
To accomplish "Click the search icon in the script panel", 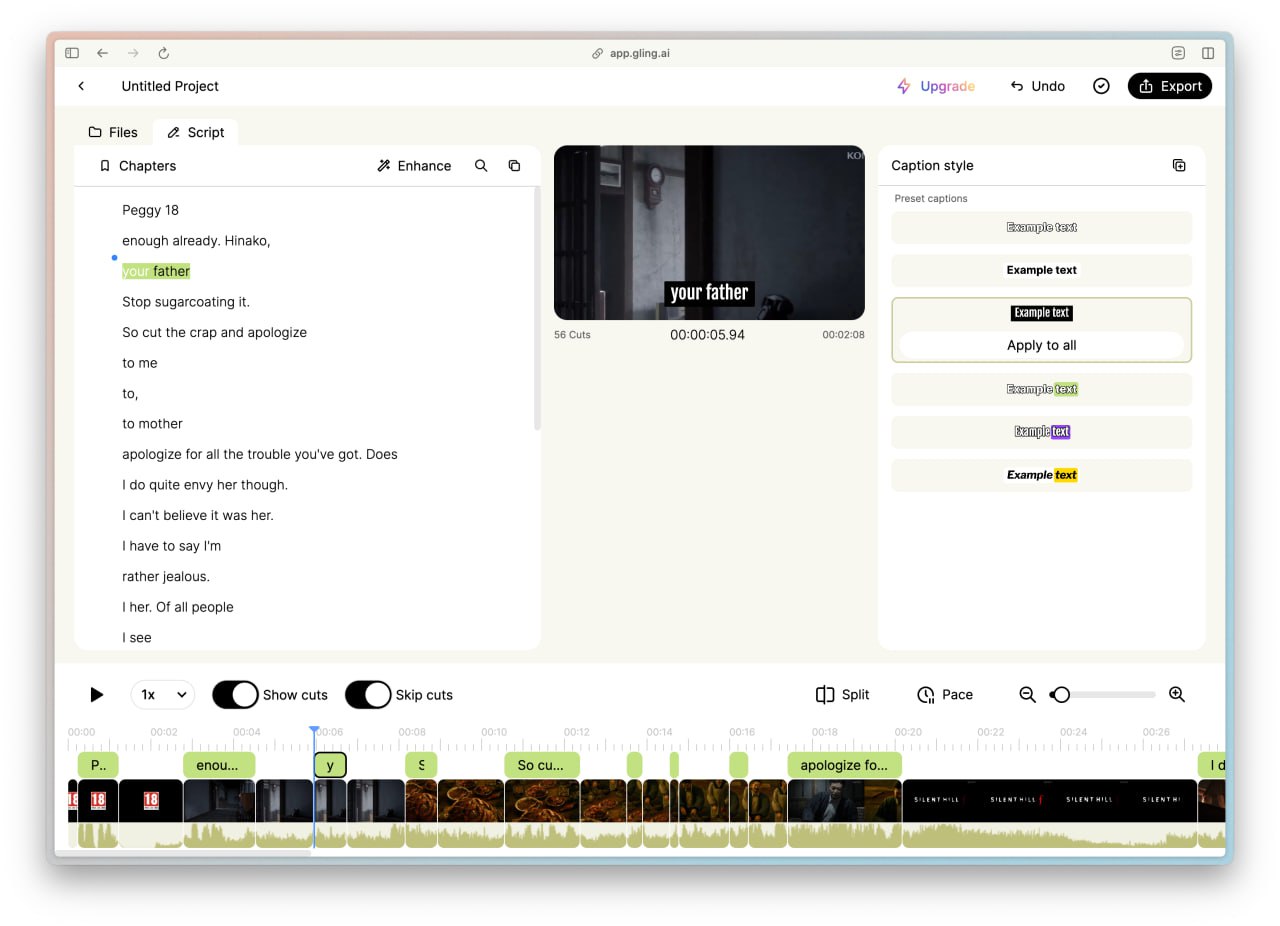I will click(x=481, y=166).
